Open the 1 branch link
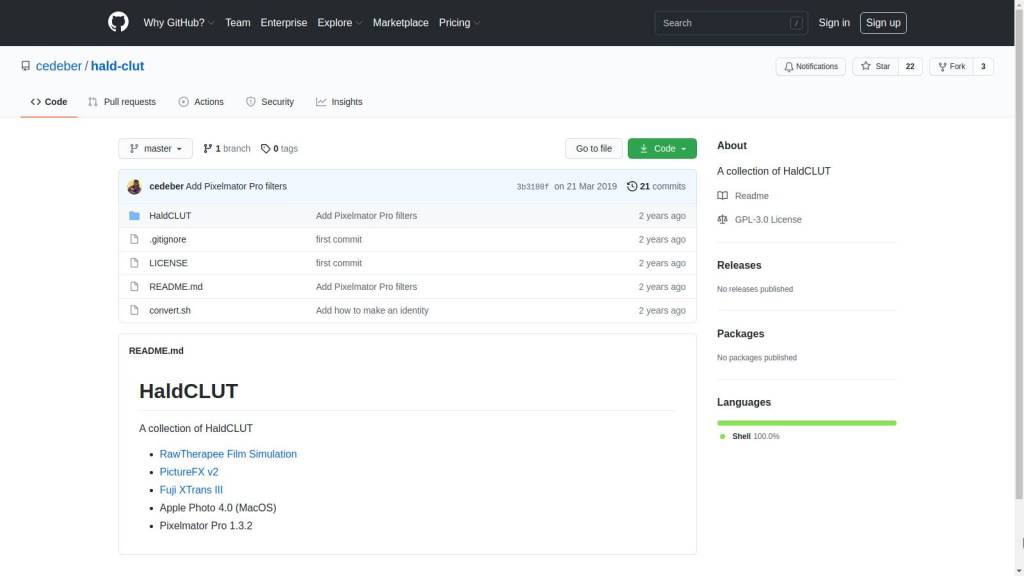 (x=227, y=148)
